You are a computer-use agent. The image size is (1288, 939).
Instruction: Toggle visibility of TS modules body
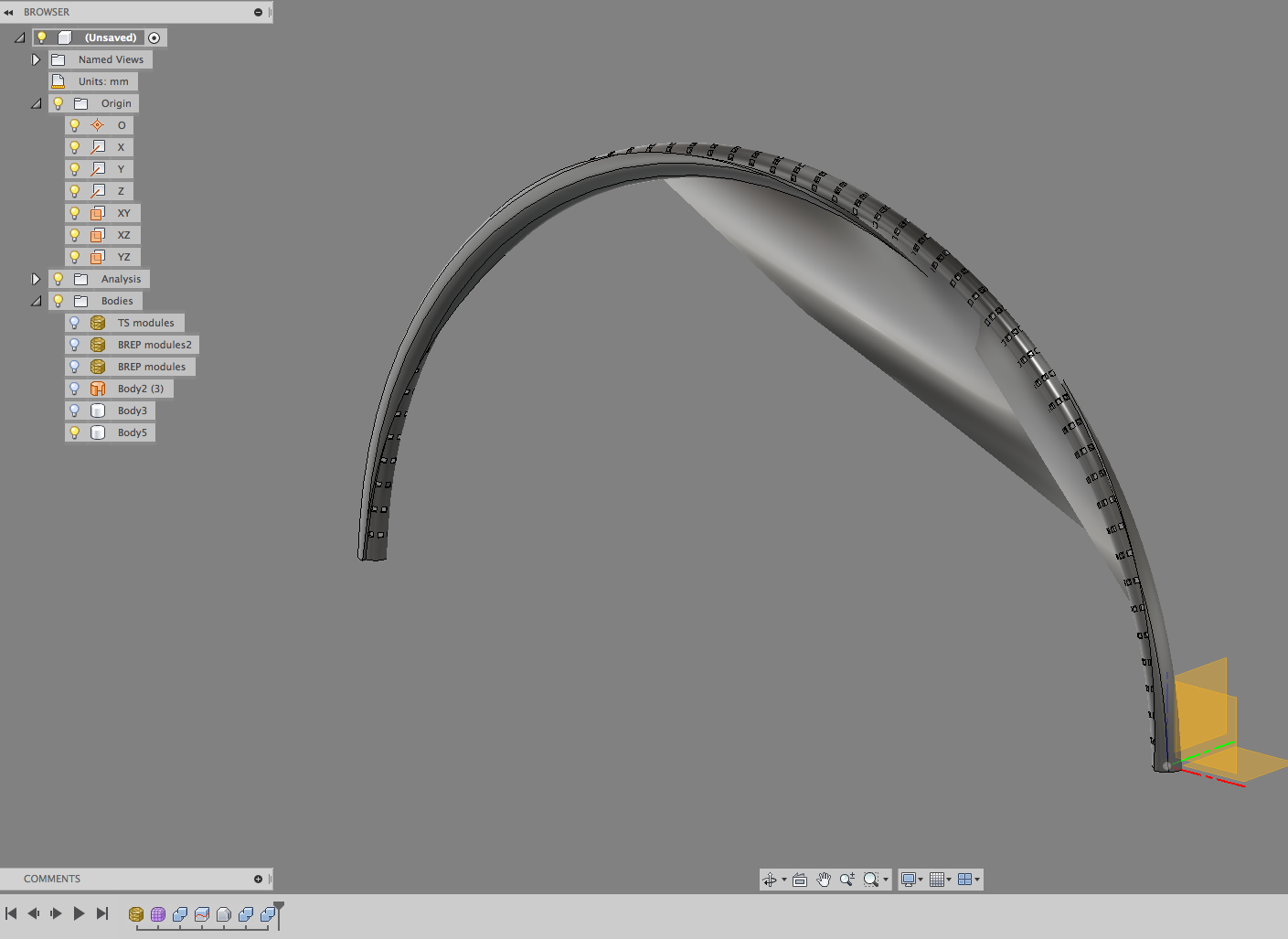click(x=74, y=322)
